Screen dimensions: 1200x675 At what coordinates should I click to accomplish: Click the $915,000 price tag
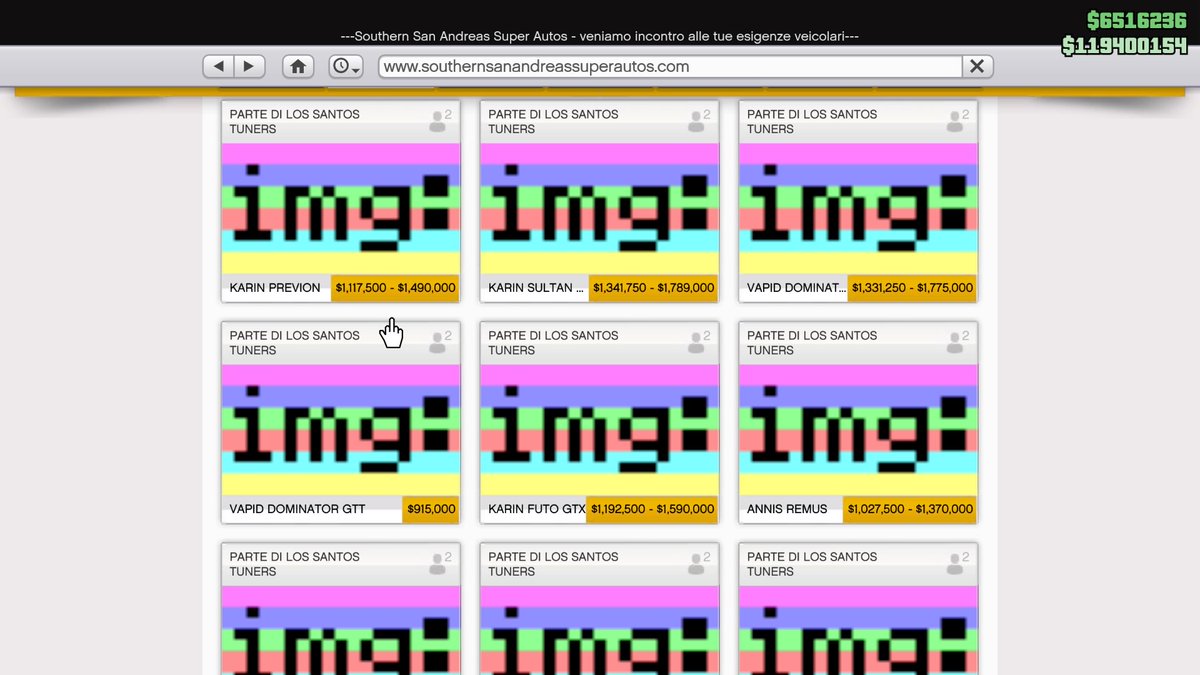(432, 509)
